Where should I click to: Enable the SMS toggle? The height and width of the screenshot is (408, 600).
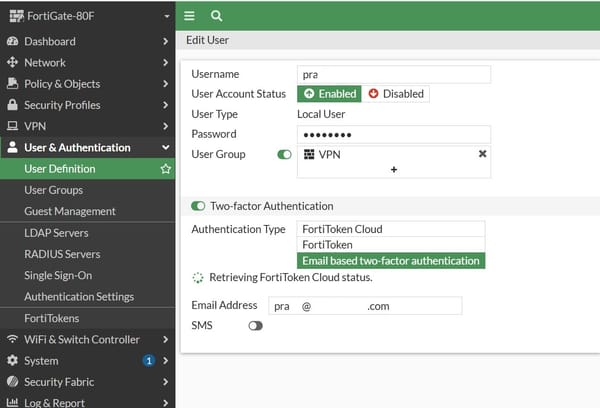tap(255, 326)
